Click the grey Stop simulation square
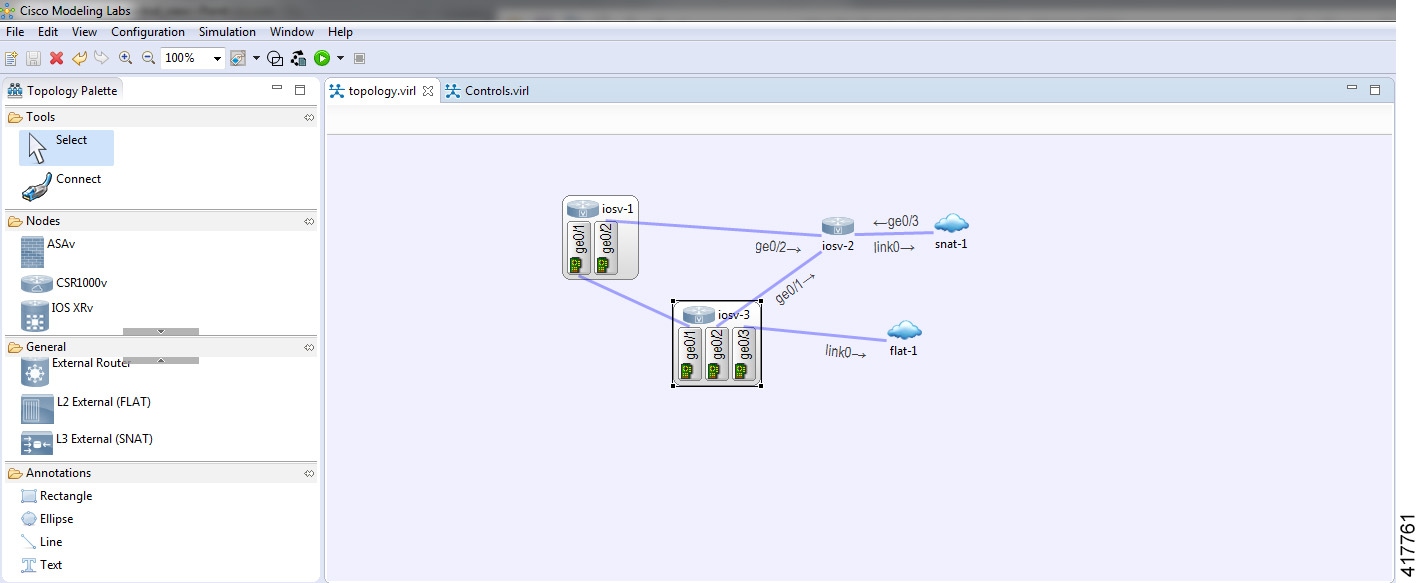Screen dimensions: 1420x583 tap(360, 59)
